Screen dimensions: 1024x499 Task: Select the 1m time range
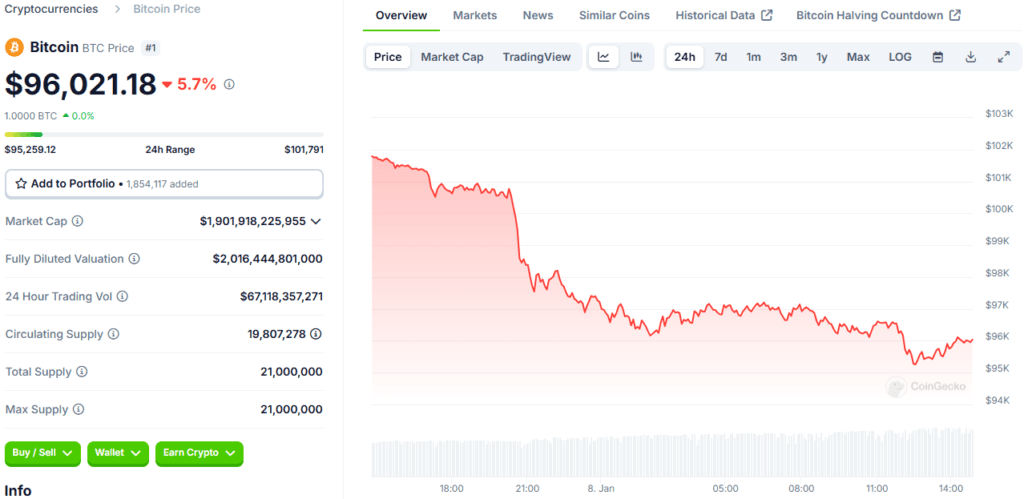754,57
